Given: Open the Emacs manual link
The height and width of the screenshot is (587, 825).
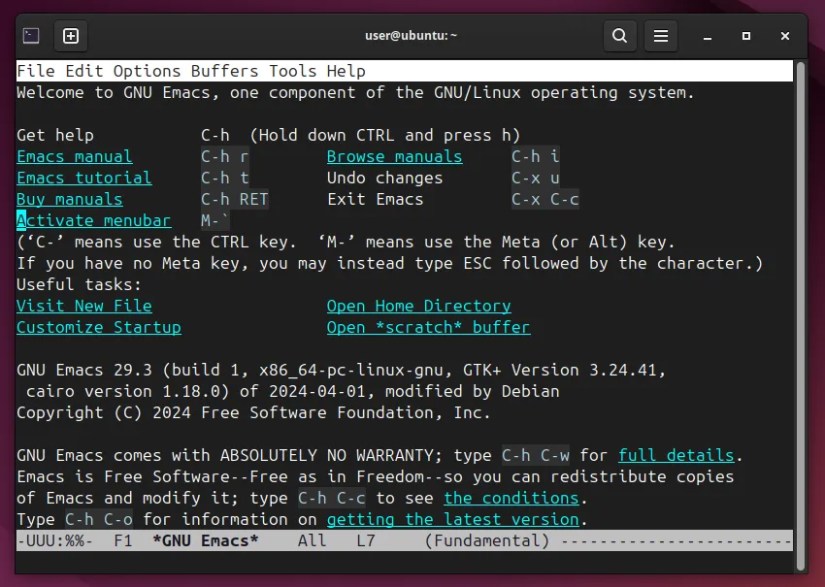Looking at the screenshot, I should [74, 156].
